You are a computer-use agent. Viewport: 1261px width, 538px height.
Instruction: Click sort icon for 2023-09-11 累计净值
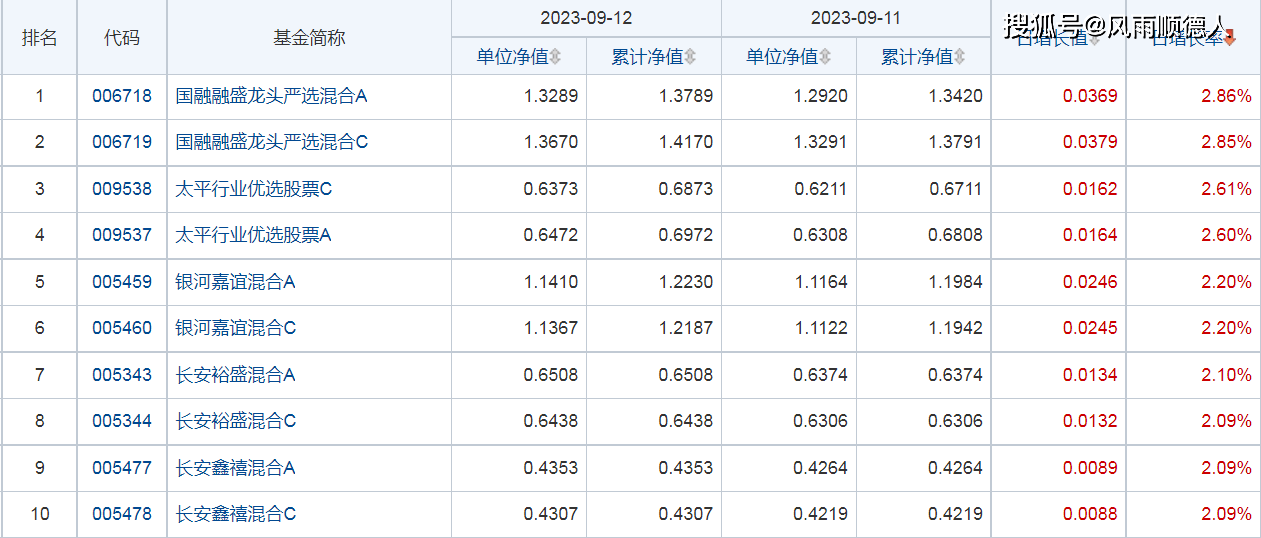960,58
